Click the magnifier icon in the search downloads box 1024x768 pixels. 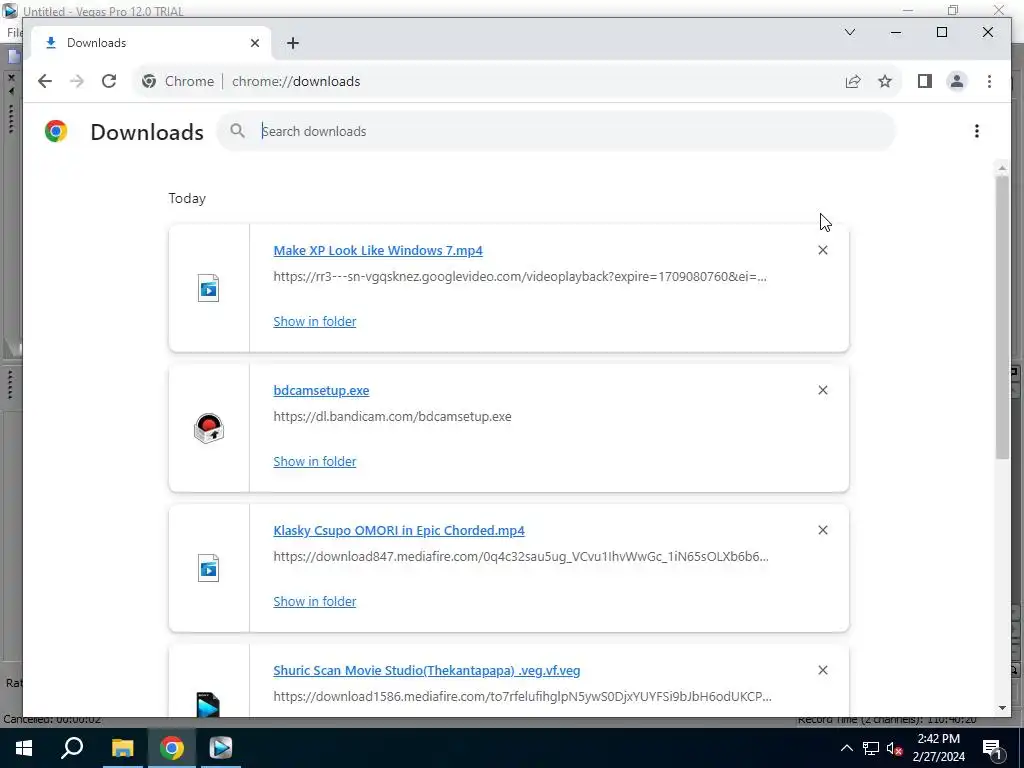coord(238,131)
